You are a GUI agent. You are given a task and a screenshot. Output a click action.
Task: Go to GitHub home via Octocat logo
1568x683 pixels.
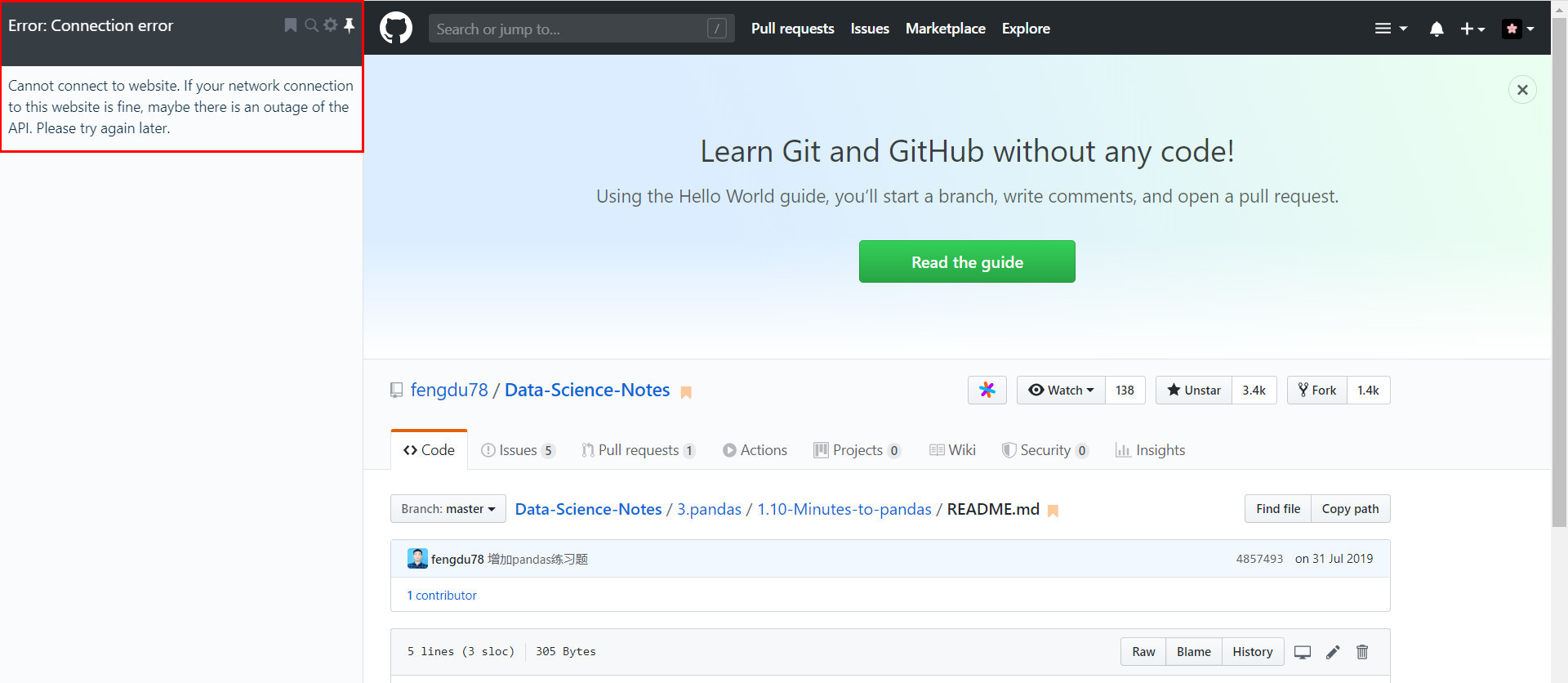coord(396,28)
